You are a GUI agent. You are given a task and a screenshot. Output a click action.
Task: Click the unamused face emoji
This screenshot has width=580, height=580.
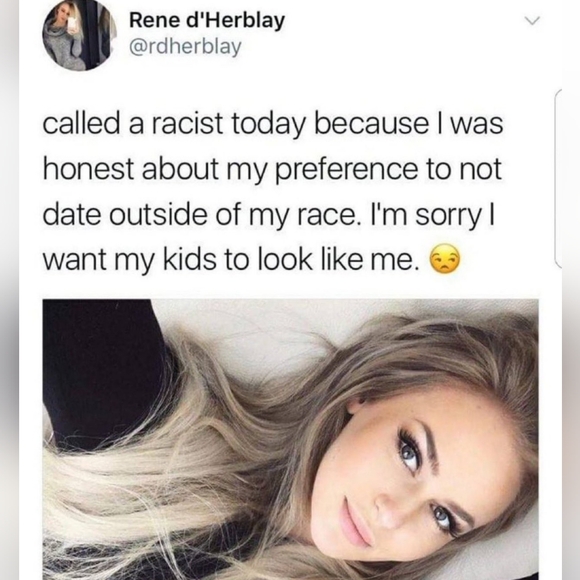point(444,259)
